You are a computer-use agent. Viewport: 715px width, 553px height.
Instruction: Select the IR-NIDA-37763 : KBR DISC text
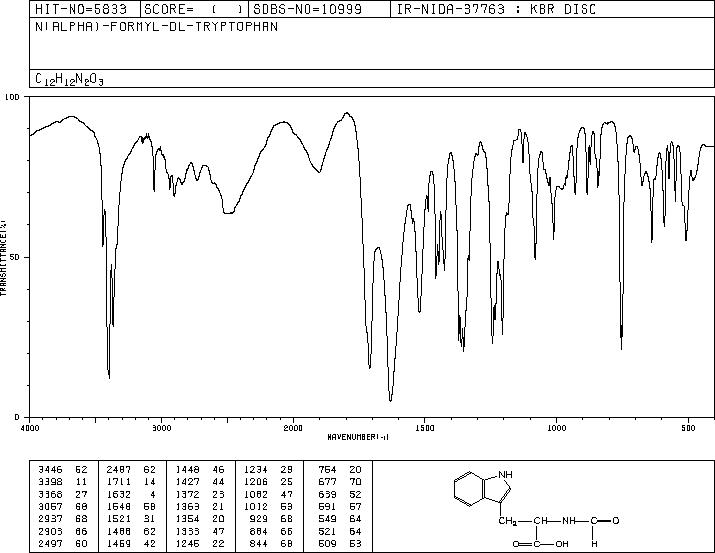[x=496, y=9]
